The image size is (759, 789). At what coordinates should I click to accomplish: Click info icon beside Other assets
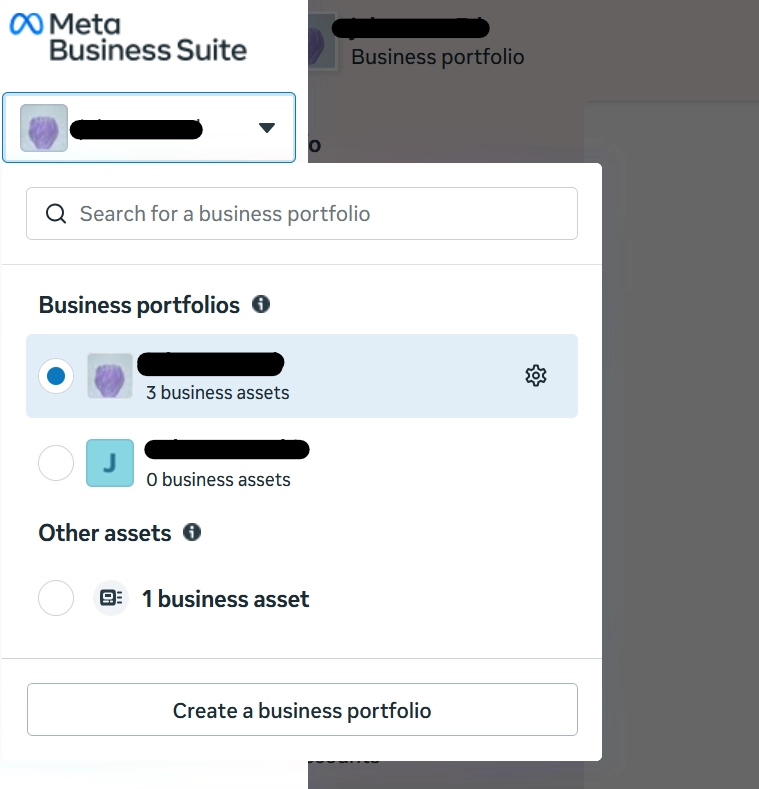tap(192, 532)
